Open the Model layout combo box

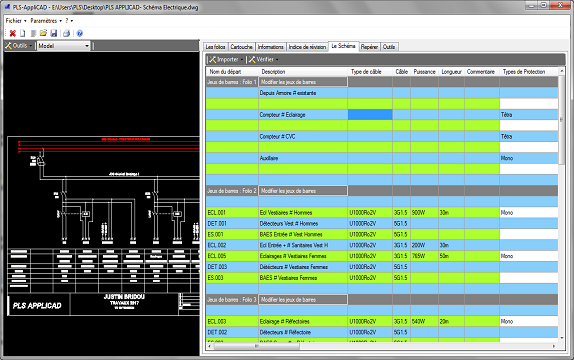click(64, 46)
